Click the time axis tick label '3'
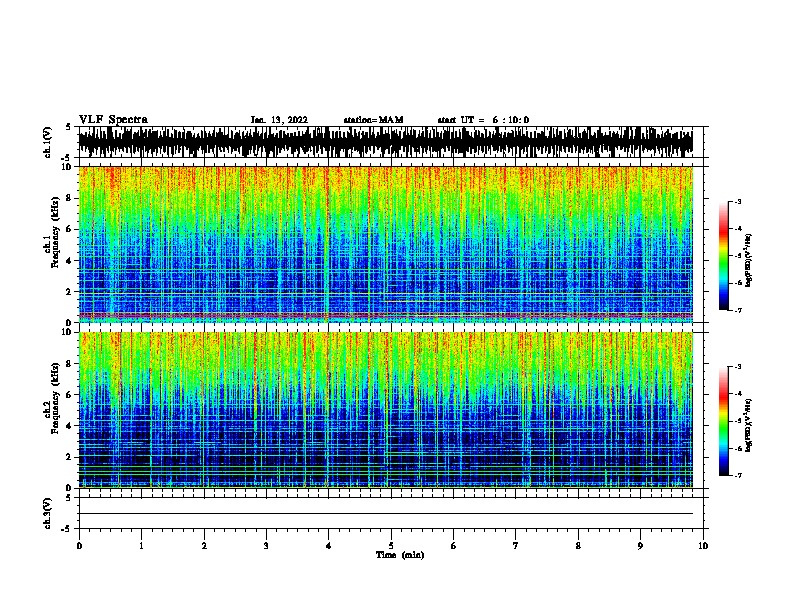Screen dimensions: 792x612 pos(266,546)
